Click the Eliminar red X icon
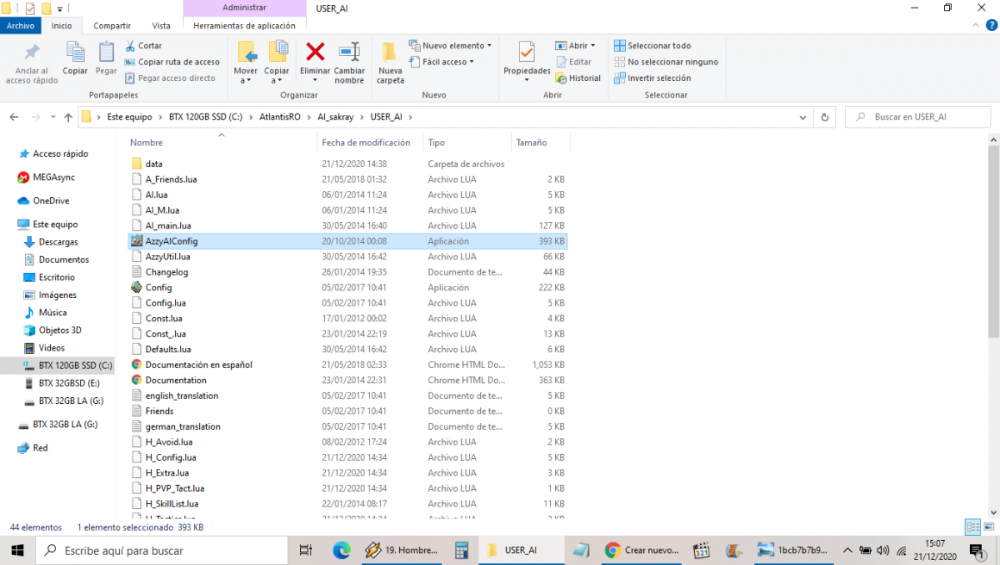This screenshot has height=565, width=1000. (x=315, y=52)
